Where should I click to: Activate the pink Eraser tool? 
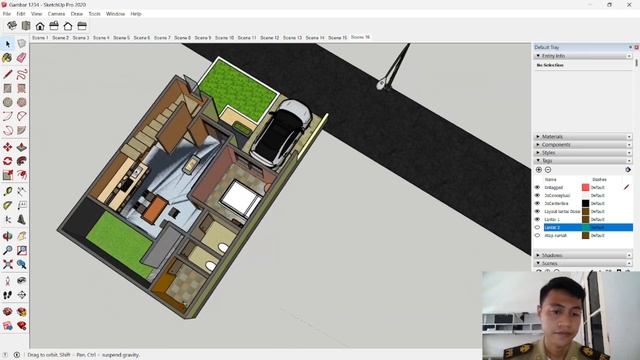(22, 58)
